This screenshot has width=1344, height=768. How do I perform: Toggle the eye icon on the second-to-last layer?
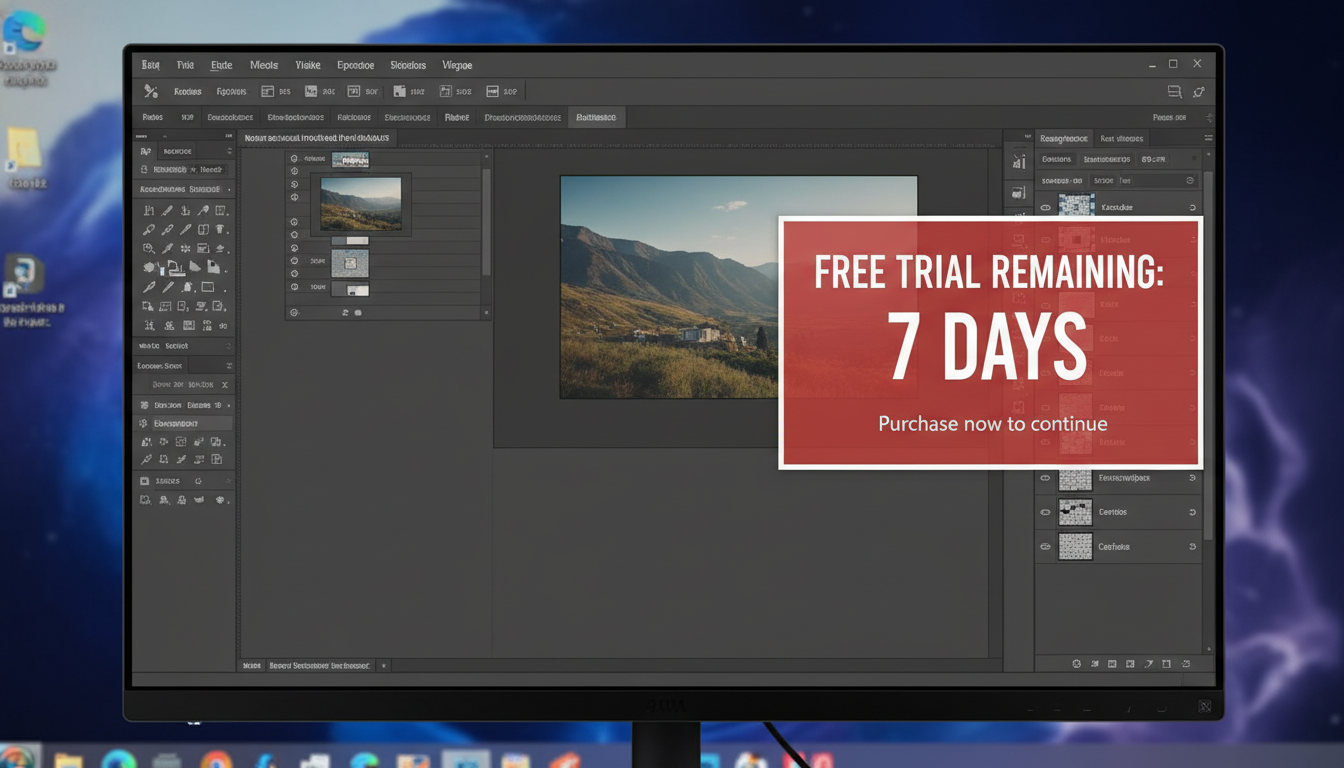point(1044,512)
